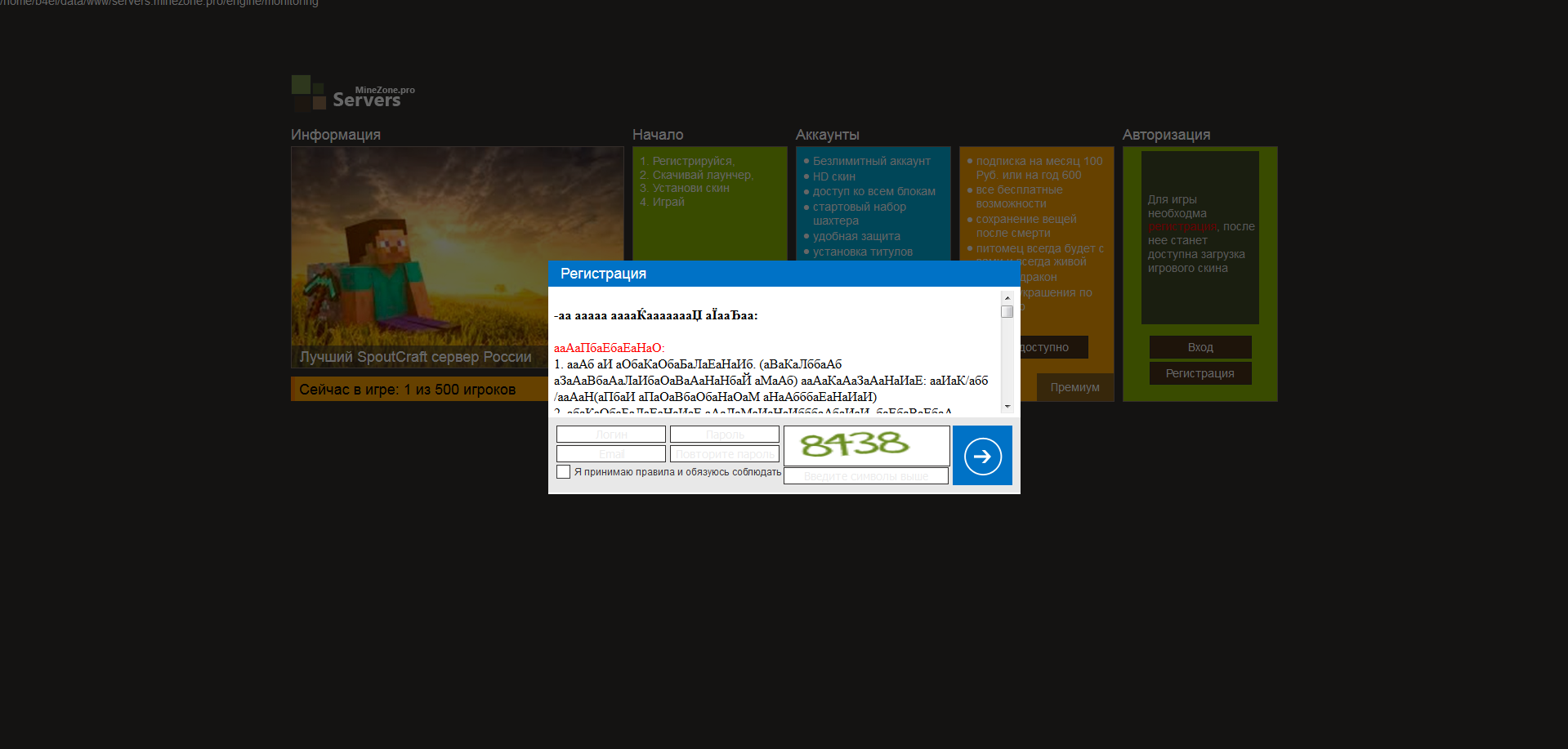Tick the accept rules checkbox
The height and width of the screenshot is (749, 1568).
(x=564, y=472)
